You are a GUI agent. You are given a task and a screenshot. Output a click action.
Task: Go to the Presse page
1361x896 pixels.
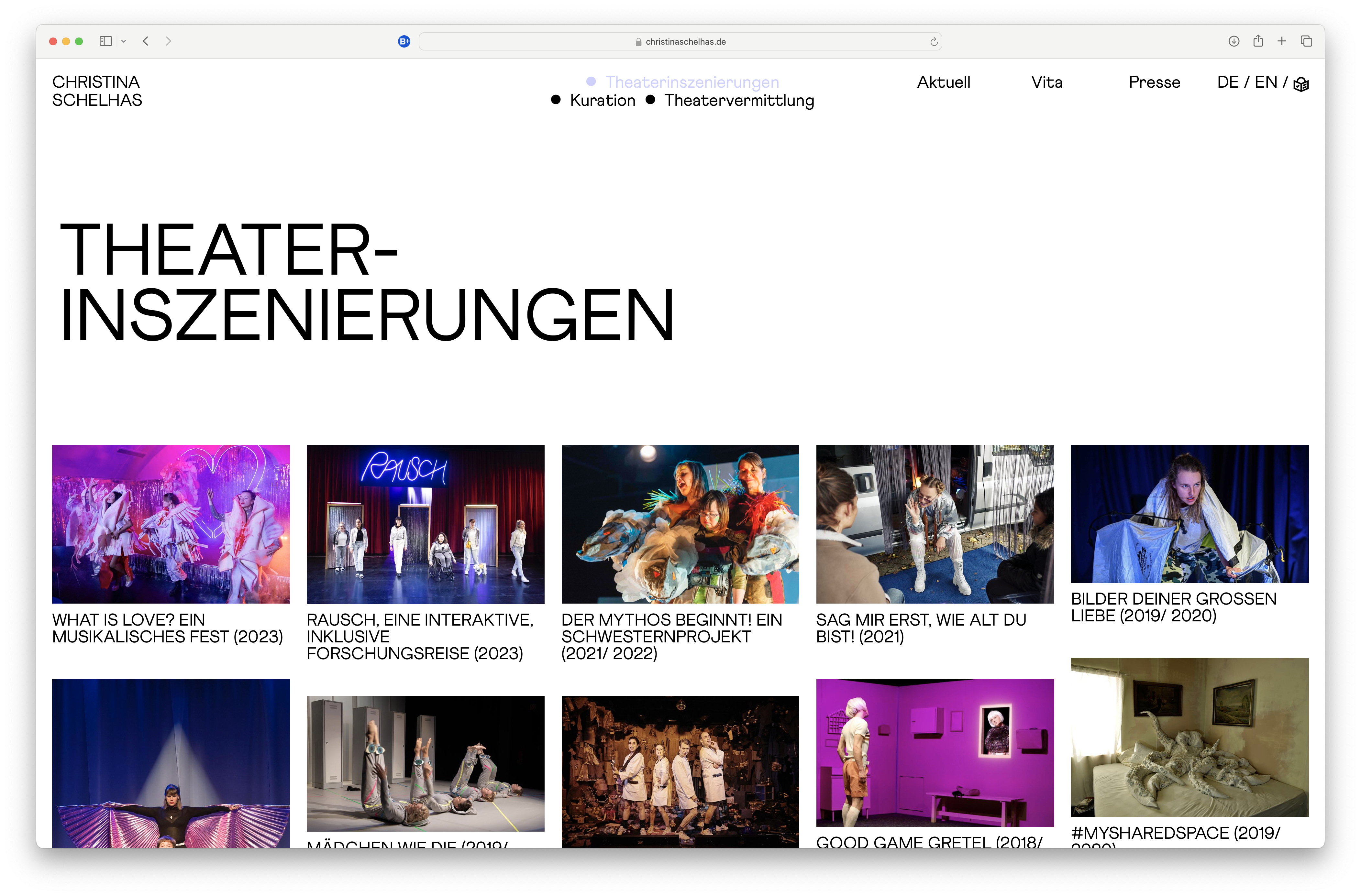[1154, 82]
